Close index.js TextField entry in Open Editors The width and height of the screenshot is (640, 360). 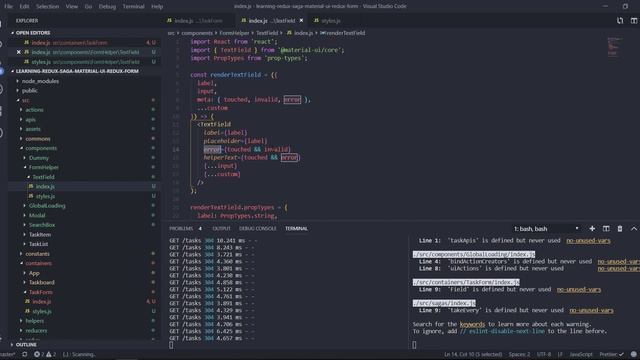[18, 52]
